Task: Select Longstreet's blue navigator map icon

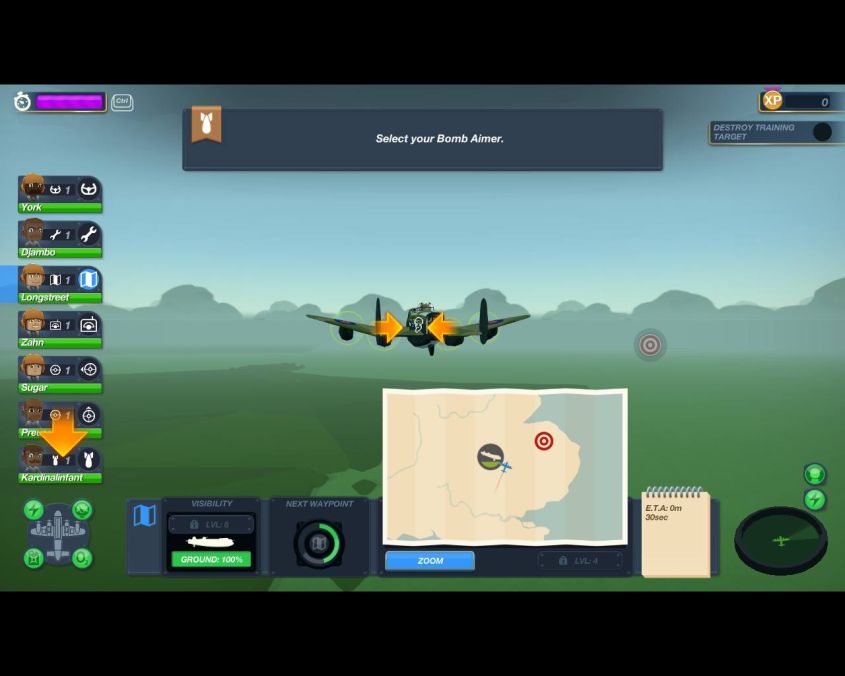Action: [x=89, y=279]
